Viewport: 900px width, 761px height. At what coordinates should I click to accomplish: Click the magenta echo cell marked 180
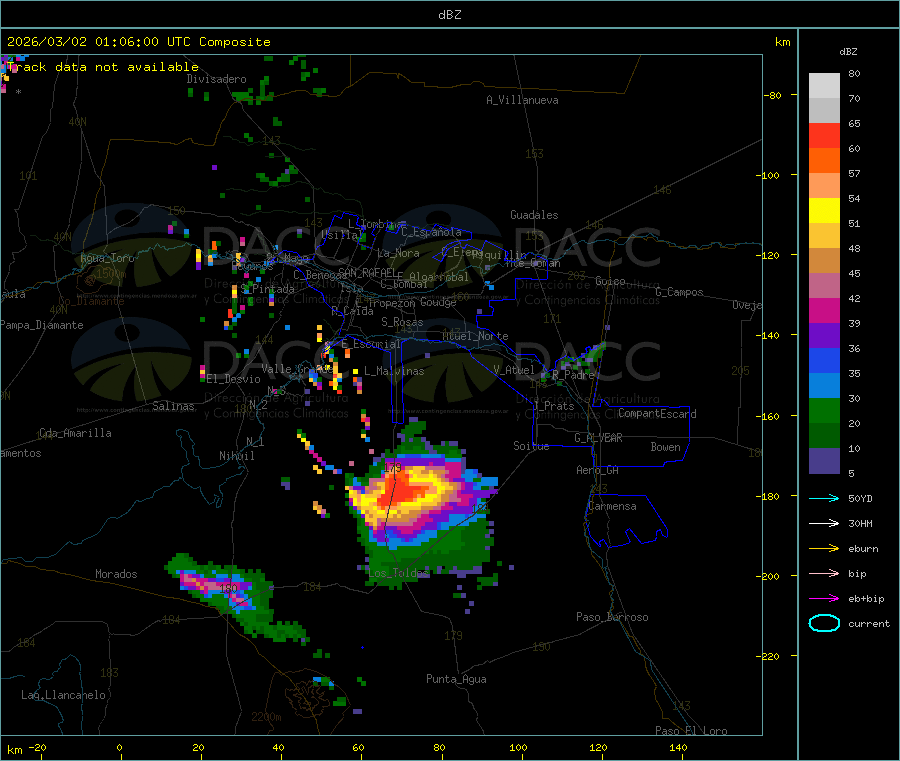click(x=215, y=587)
